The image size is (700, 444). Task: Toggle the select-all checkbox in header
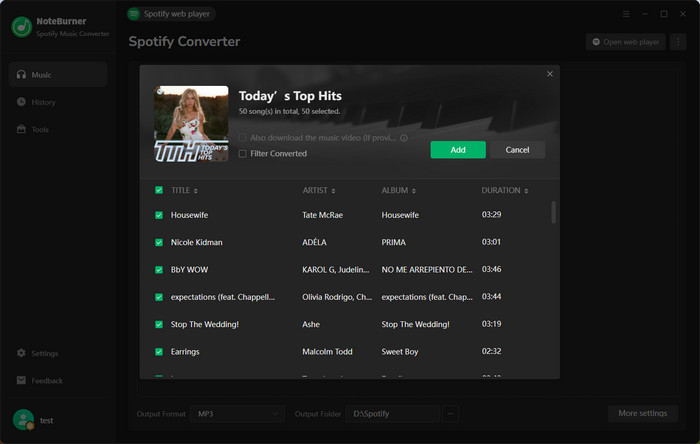pos(159,190)
